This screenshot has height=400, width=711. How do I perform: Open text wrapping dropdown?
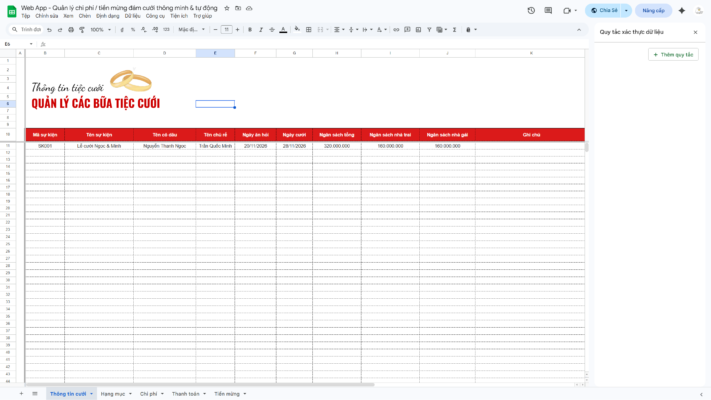pos(367,29)
